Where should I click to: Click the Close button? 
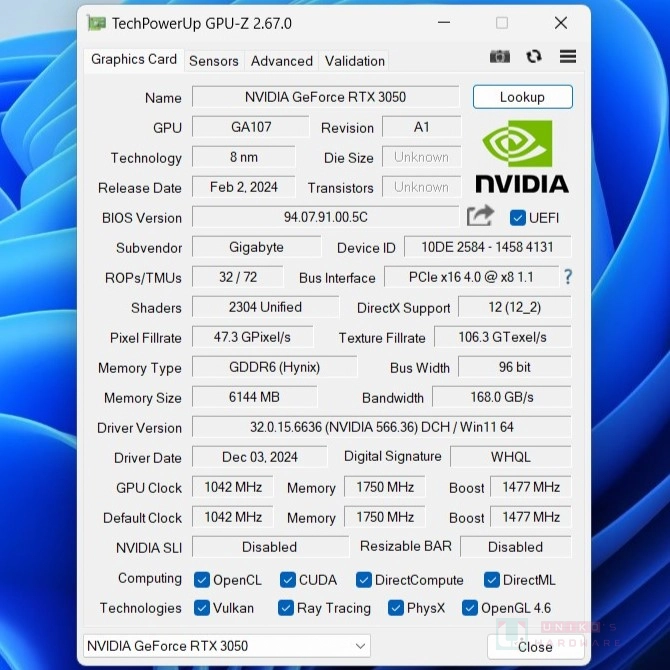coord(535,646)
